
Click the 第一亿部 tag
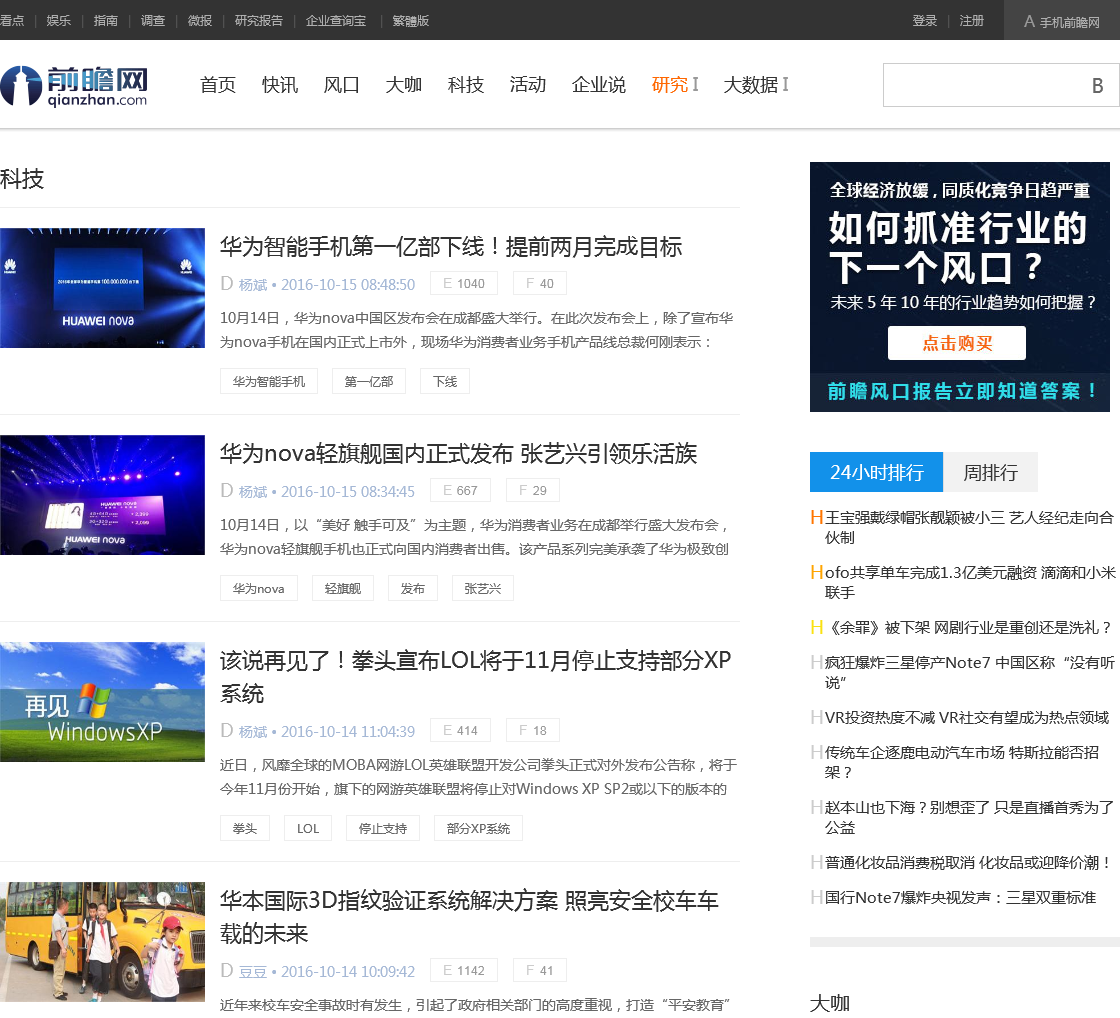pos(369,382)
